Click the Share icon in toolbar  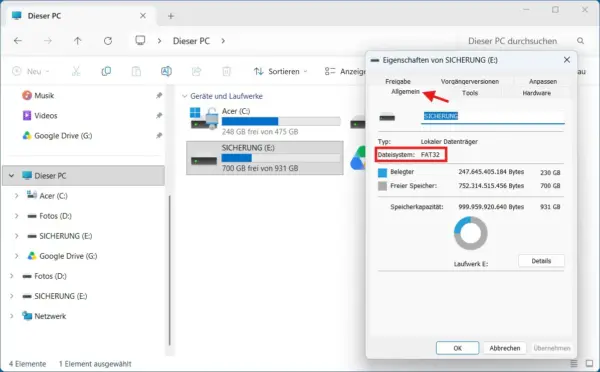pos(196,71)
